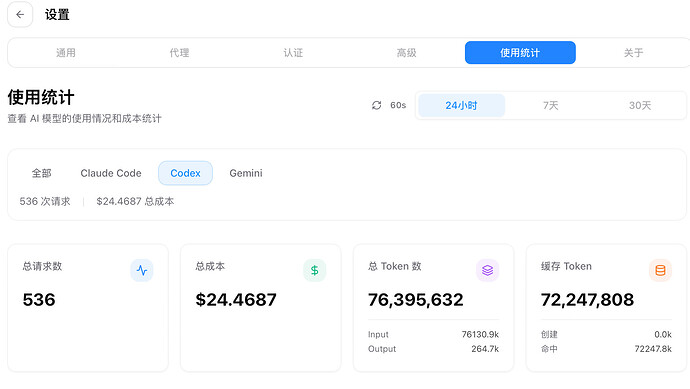Open the 通用 settings tab
The width and height of the screenshot is (690, 389).
click(66, 53)
